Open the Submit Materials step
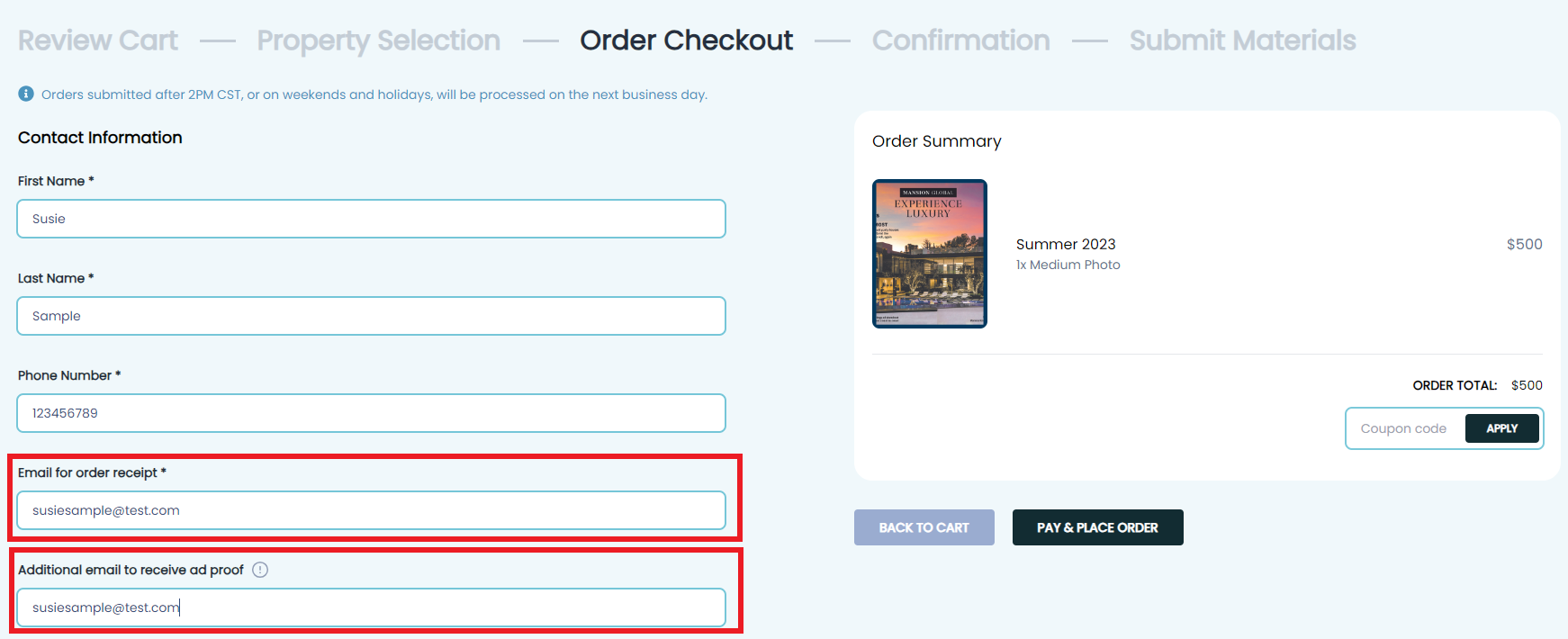Viewport: 1568px width, 639px height. coord(1242,40)
